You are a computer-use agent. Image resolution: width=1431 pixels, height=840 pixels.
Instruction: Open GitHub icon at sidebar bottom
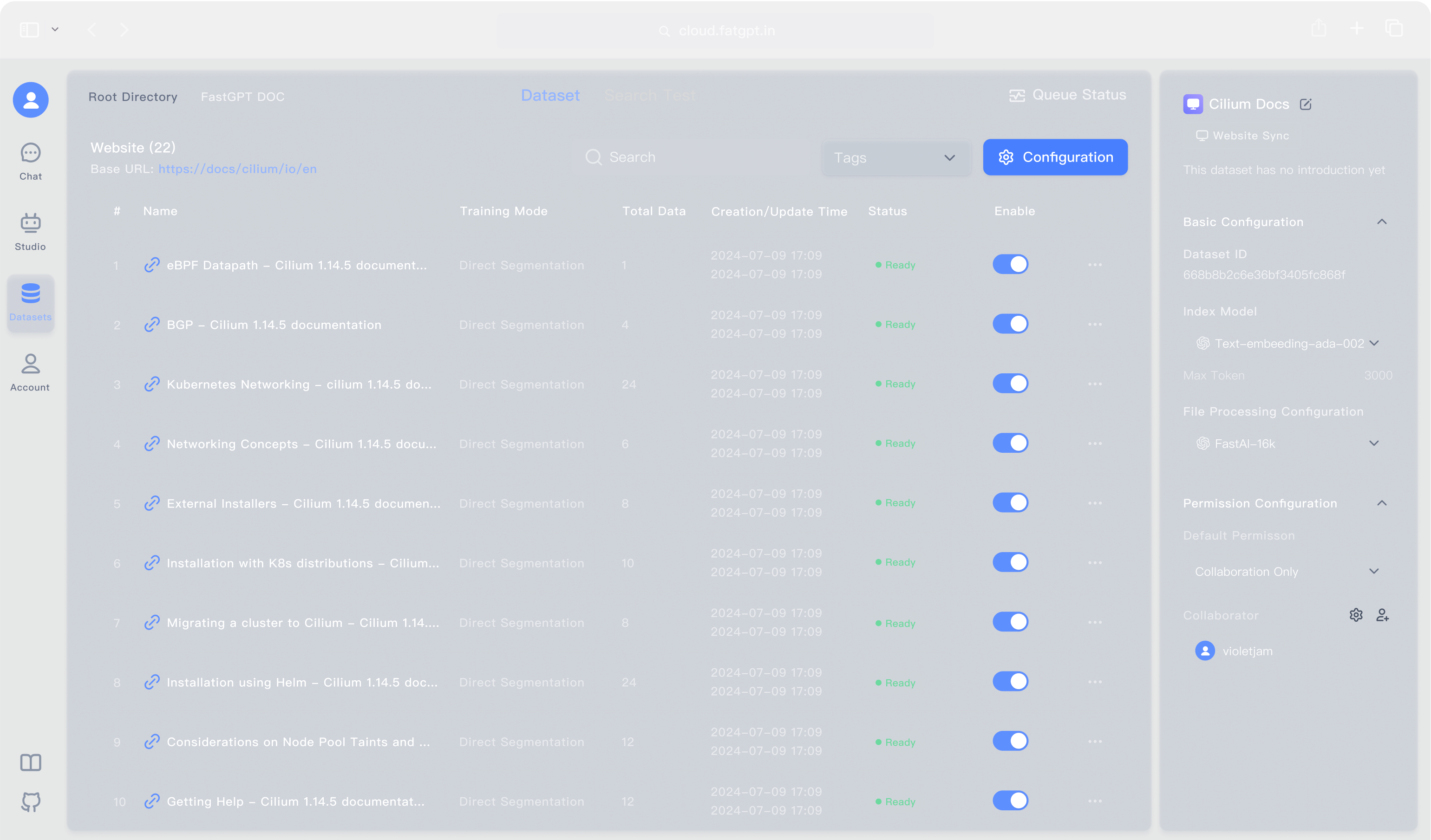click(x=31, y=801)
